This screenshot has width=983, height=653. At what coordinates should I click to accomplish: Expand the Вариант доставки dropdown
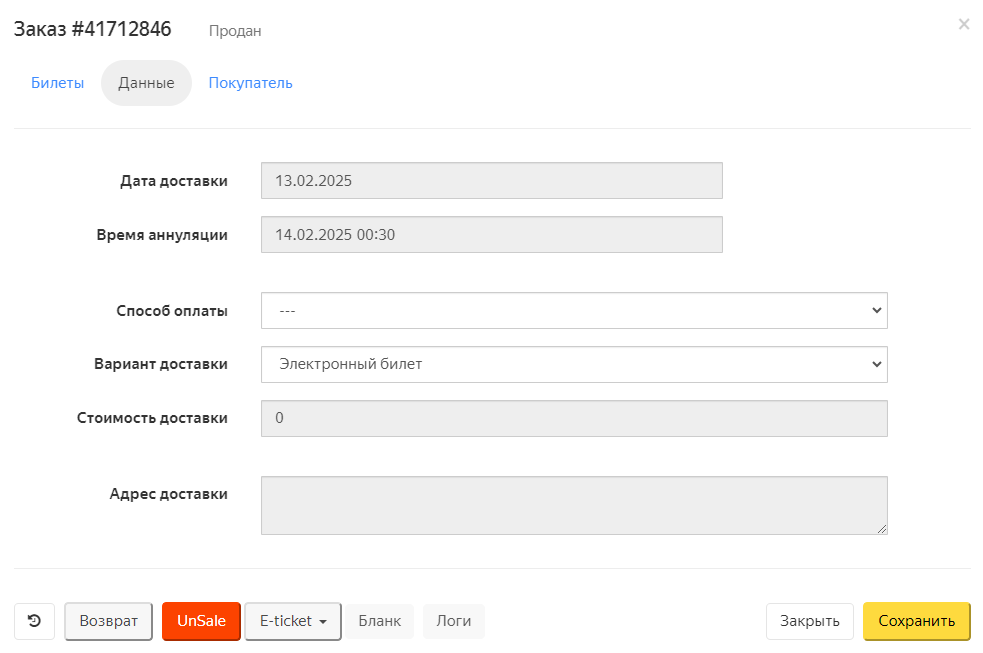[x=574, y=364]
